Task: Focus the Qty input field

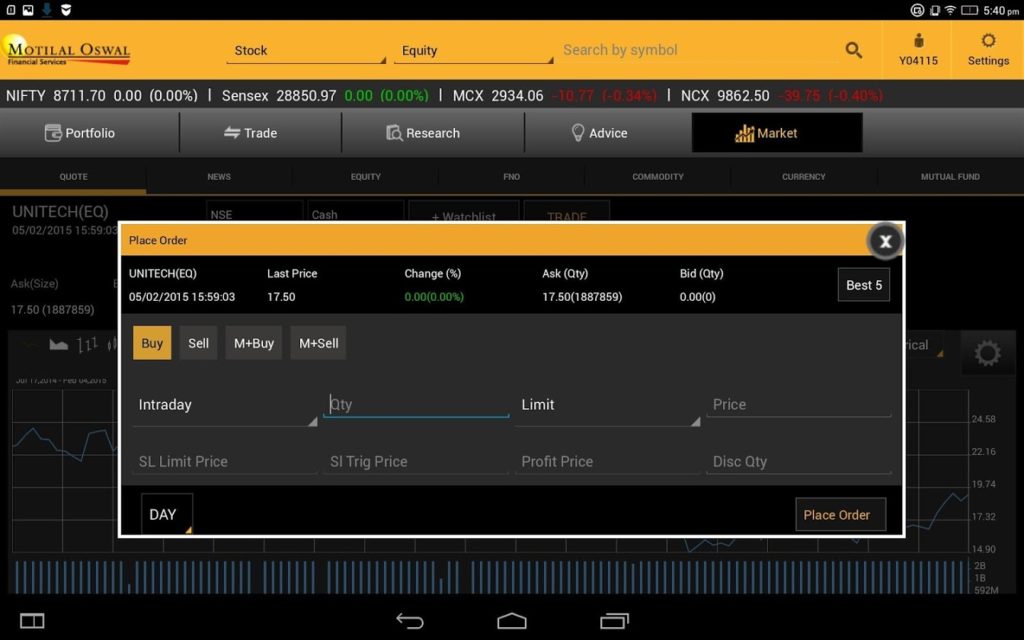Action: (416, 405)
